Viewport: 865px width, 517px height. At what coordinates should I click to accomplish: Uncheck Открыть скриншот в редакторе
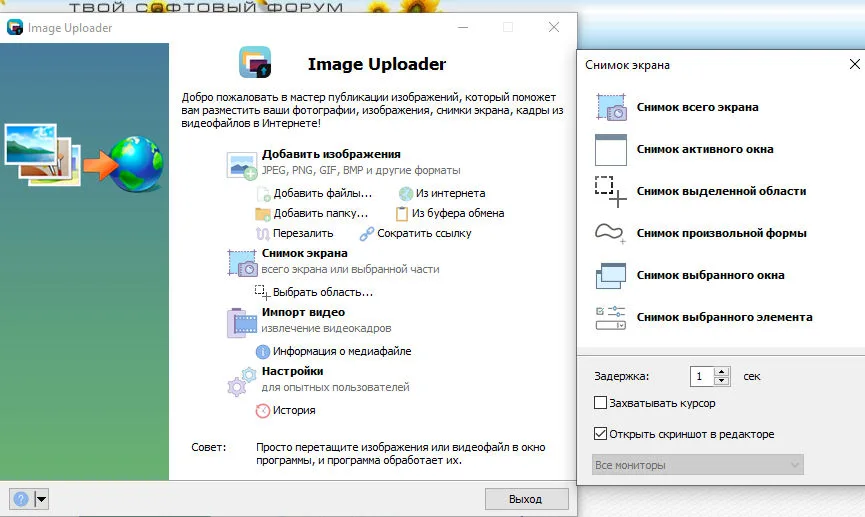600,434
